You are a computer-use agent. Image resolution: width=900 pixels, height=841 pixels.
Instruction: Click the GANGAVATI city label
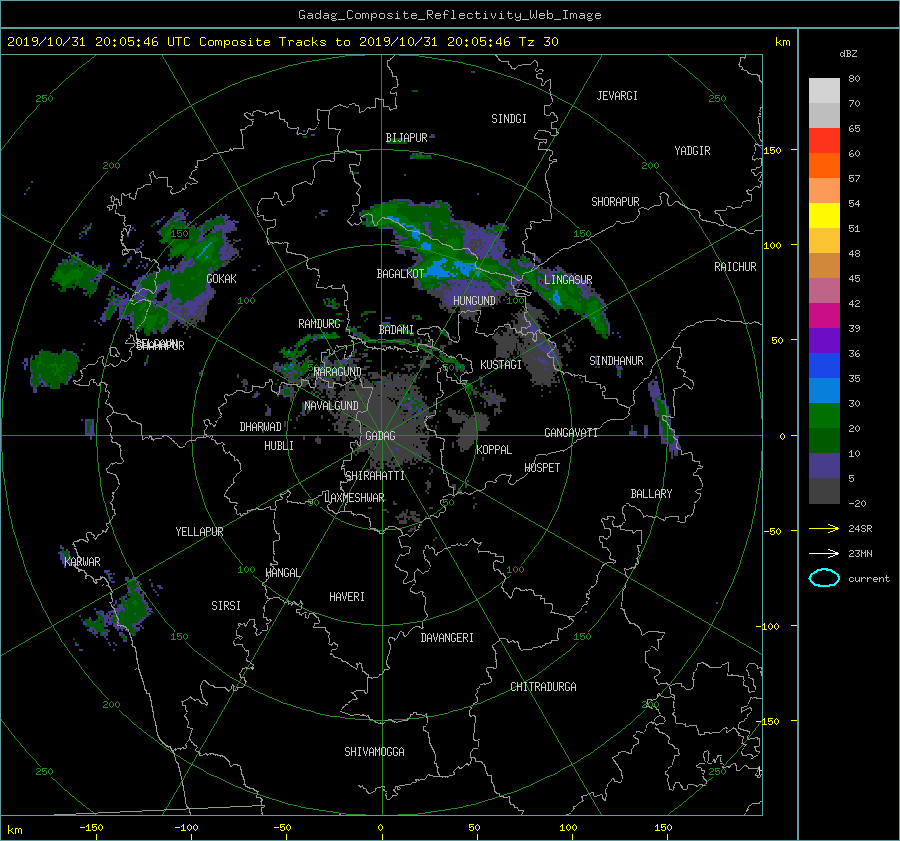(x=571, y=433)
